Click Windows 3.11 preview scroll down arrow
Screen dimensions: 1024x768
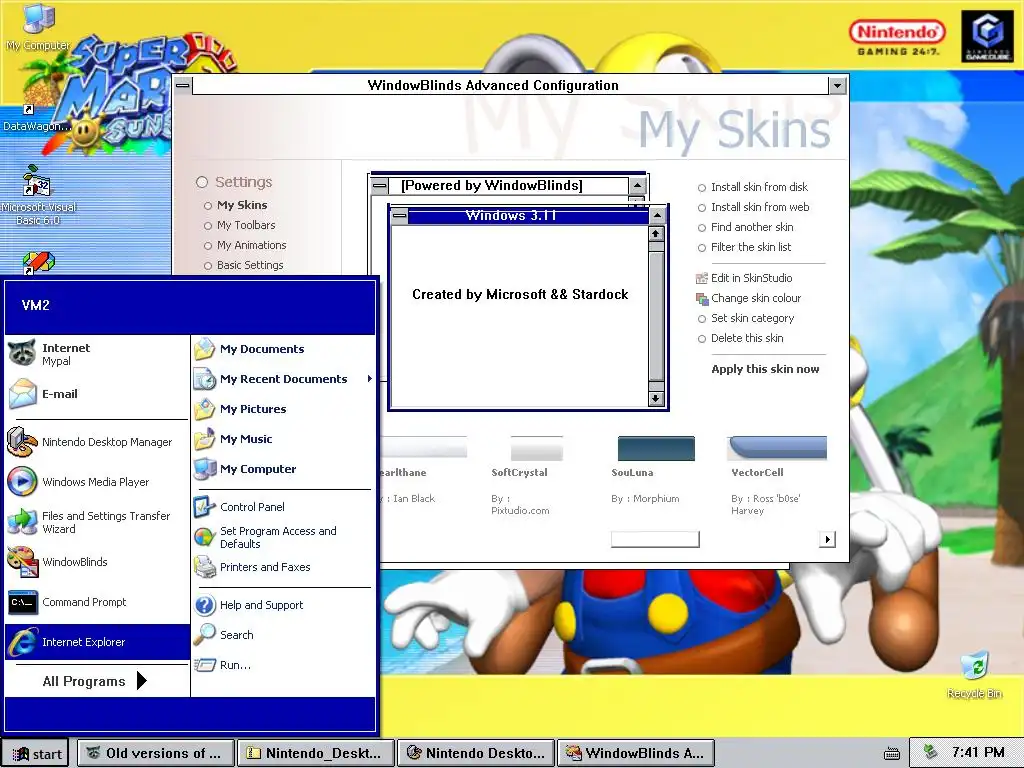[656, 398]
